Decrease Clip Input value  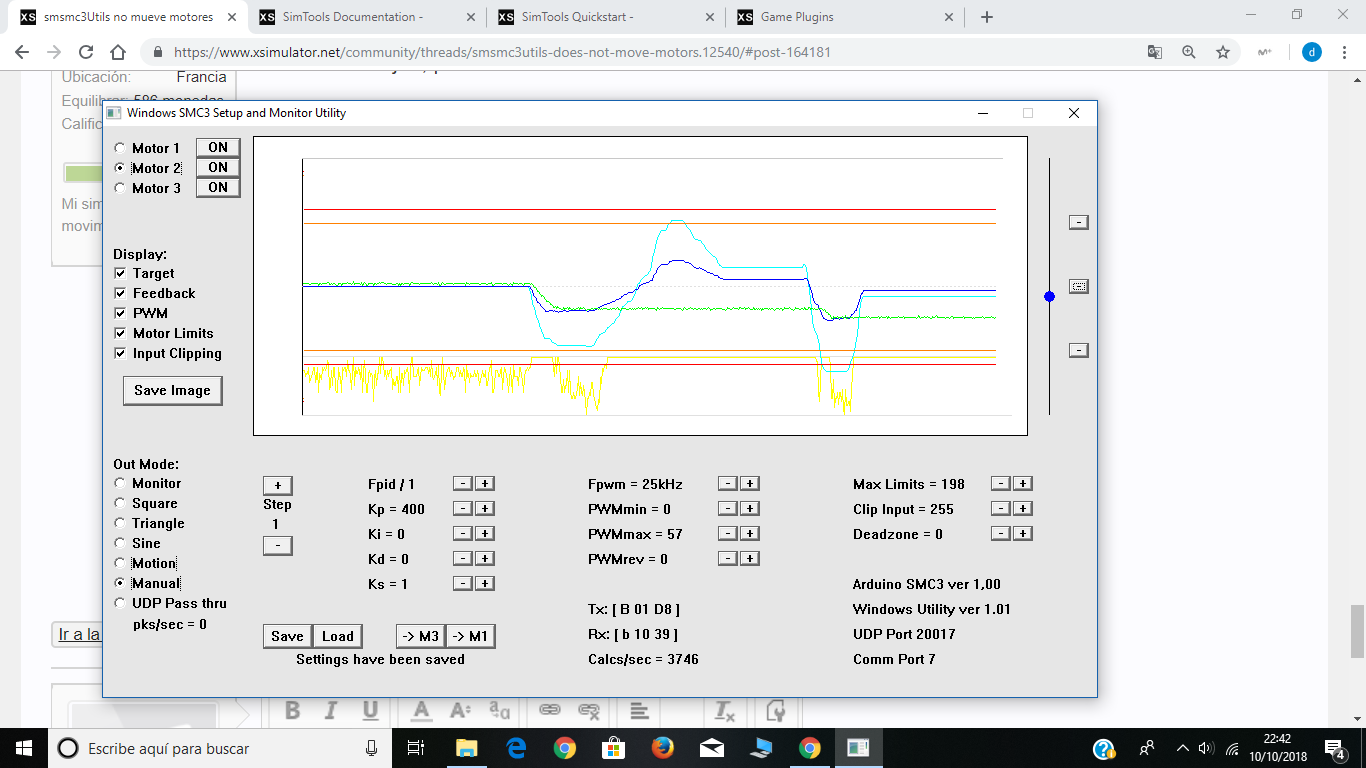(x=1000, y=508)
